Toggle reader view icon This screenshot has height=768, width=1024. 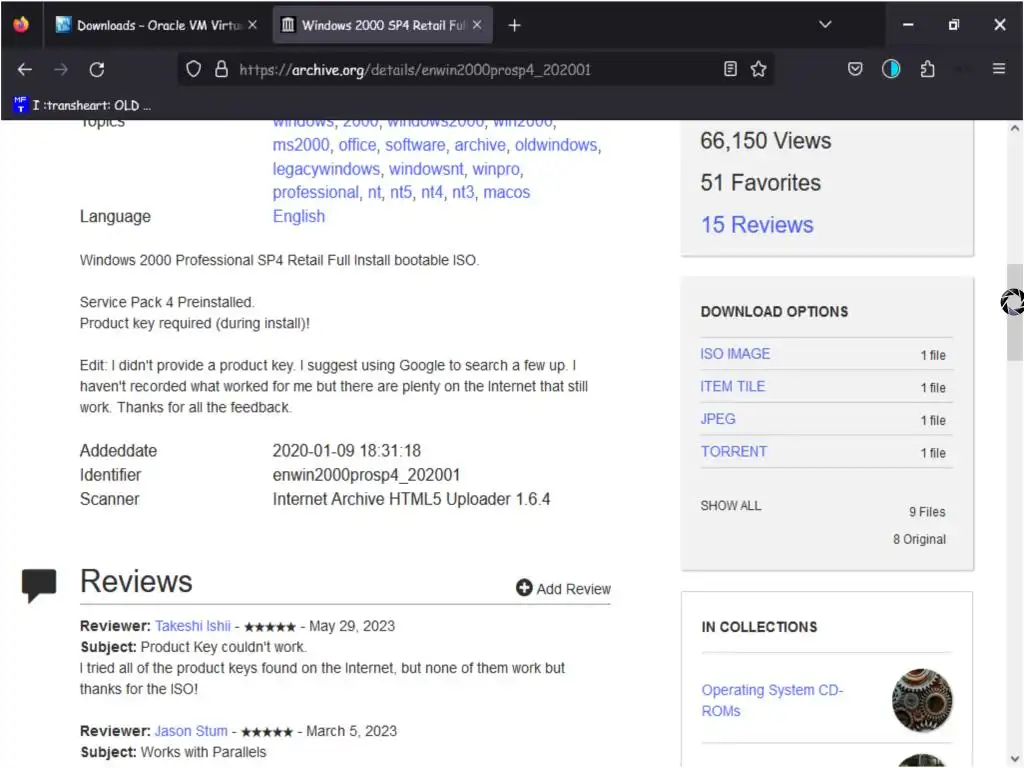tap(730, 69)
